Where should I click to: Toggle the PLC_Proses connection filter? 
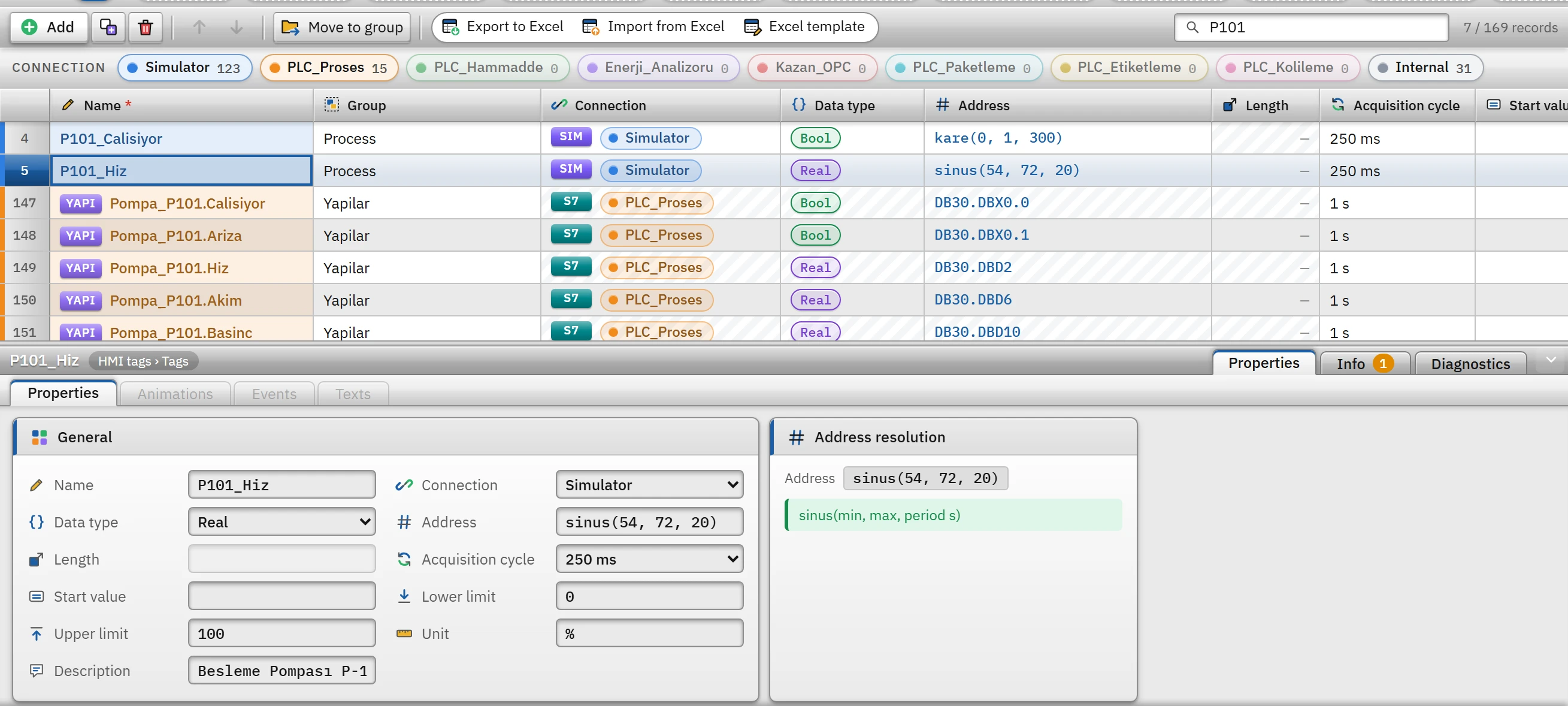(x=329, y=68)
